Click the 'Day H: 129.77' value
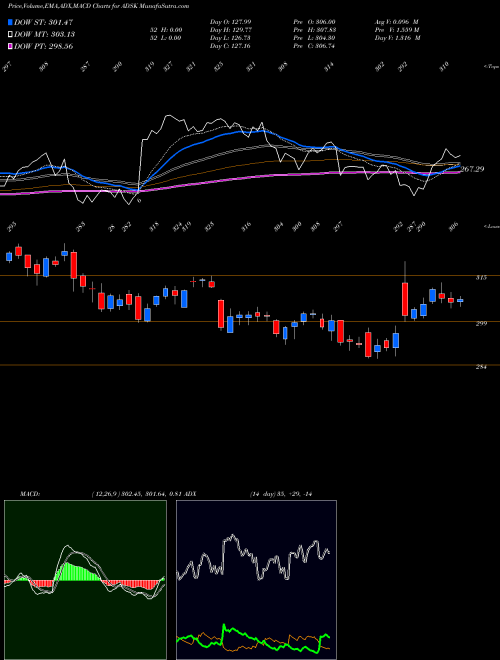The image size is (500, 660). pyautogui.click(x=230, y=30)
